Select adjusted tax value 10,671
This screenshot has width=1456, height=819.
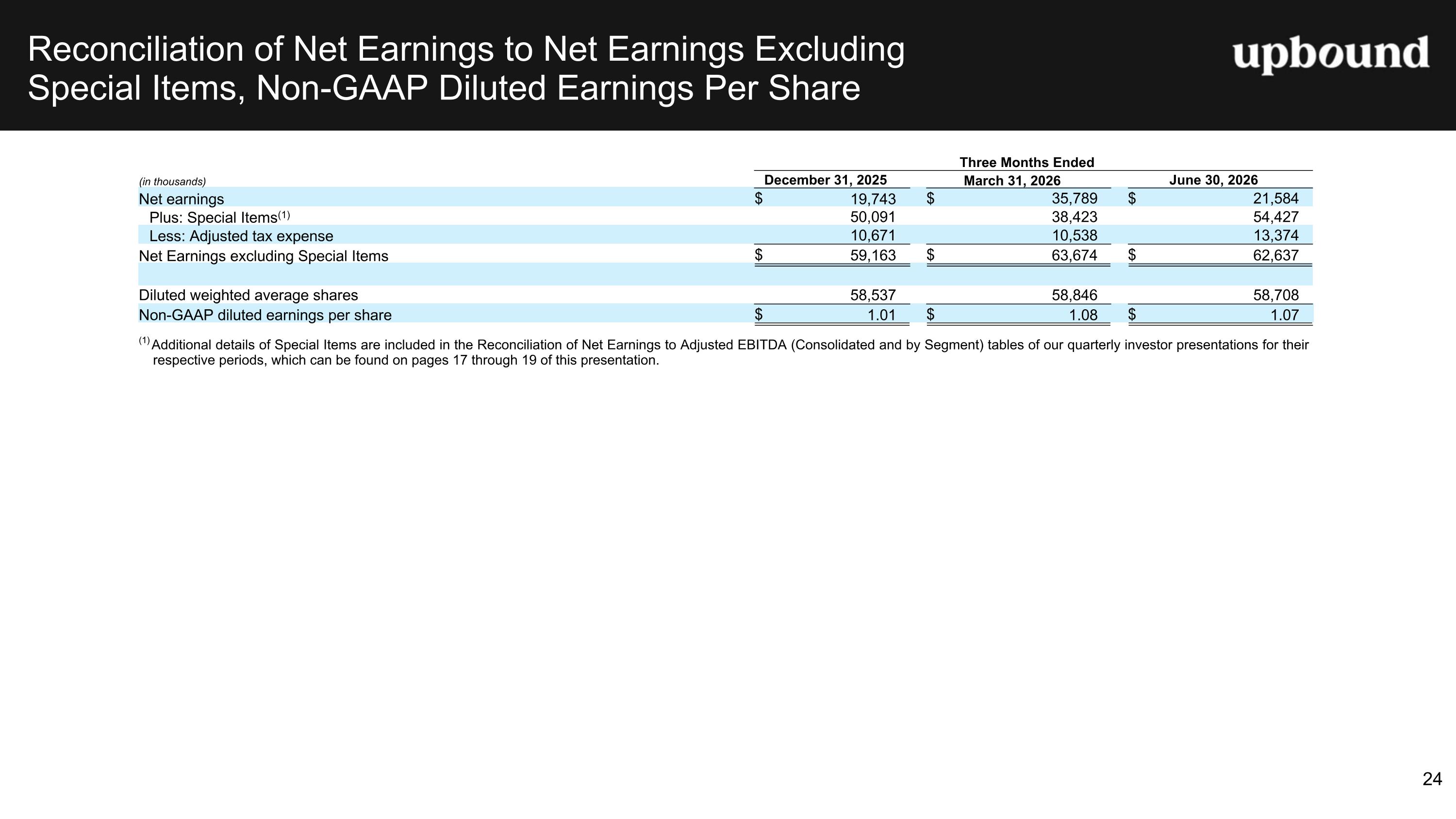click(873, 235)
